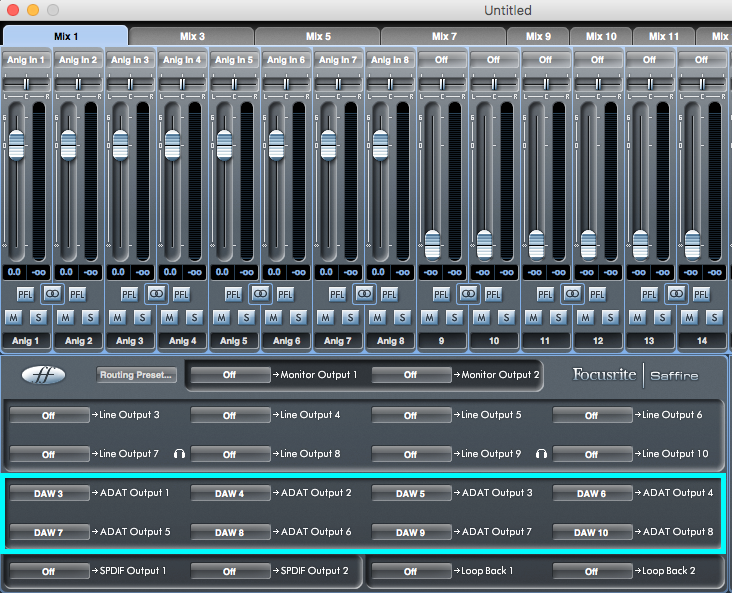
Task: Open Line Output 10 source dropdown
Action: [592, 454]
